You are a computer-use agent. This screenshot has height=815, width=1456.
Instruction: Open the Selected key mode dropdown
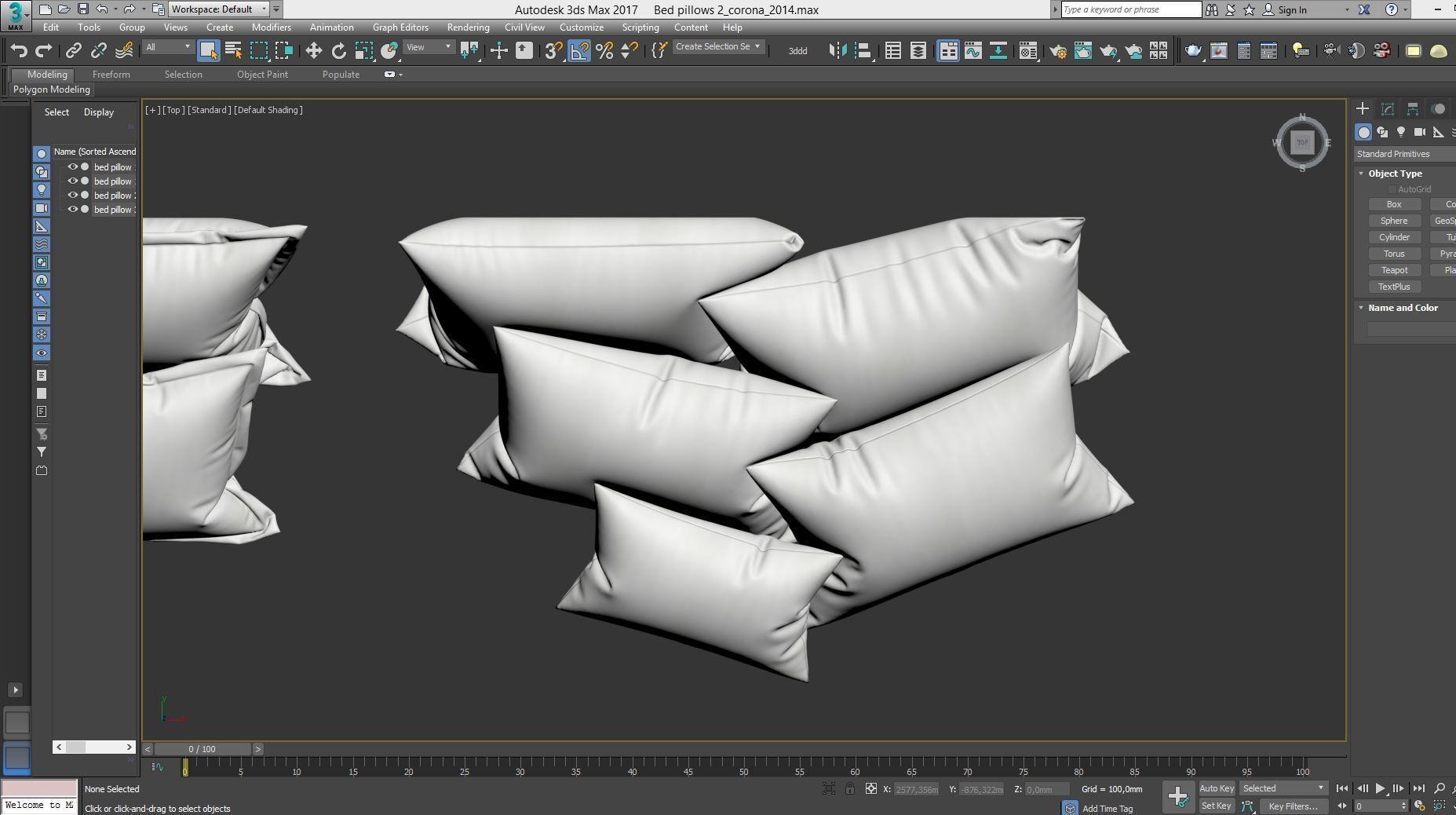[1283, 788]
